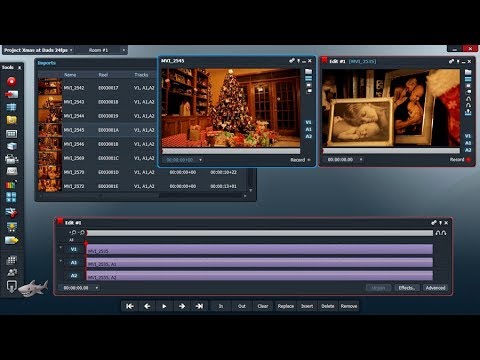
Task: Click the Play transport button
Action: (164, 306)
